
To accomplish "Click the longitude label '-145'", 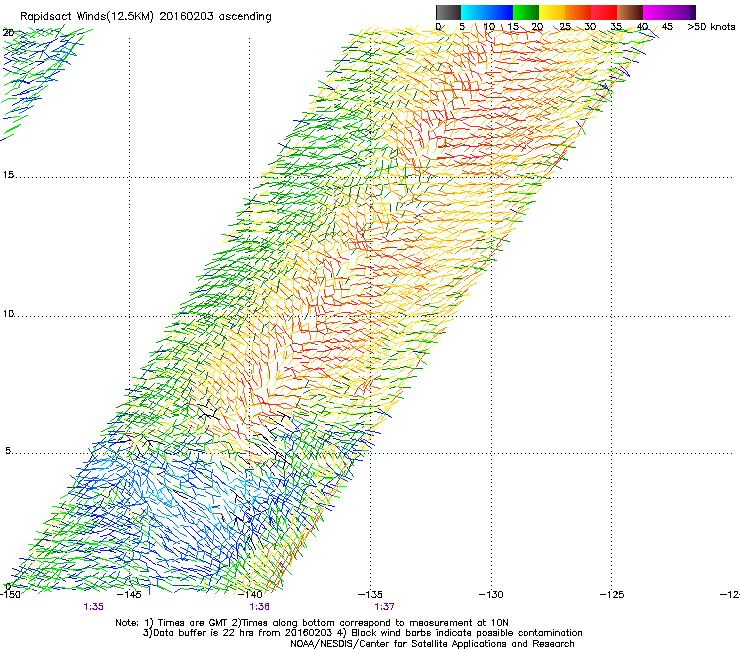I will pos(129,594).
